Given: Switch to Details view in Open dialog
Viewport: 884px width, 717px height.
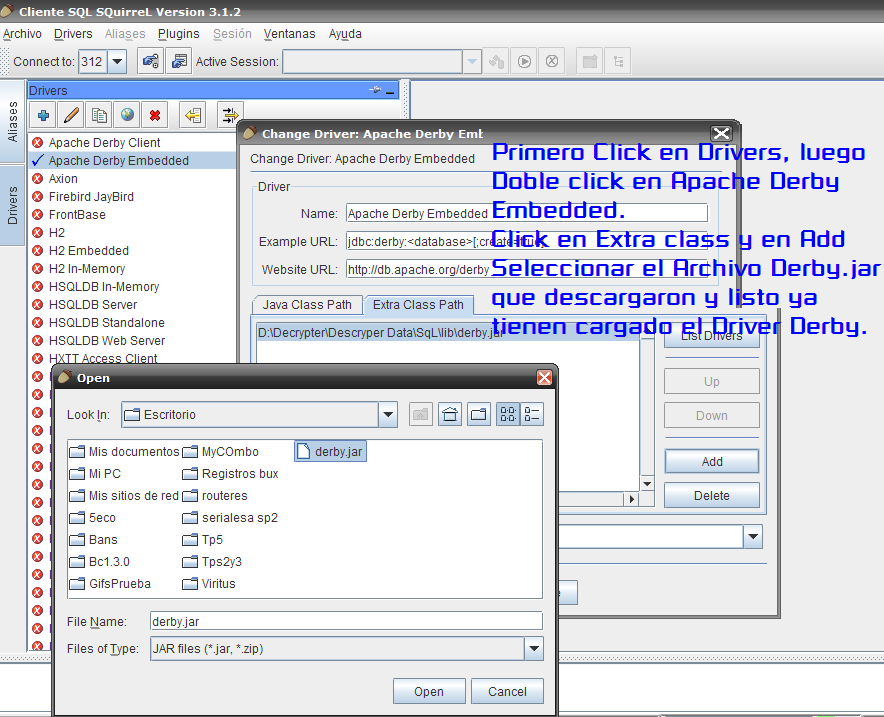Looking at the screenshot, I should [532, 415].
